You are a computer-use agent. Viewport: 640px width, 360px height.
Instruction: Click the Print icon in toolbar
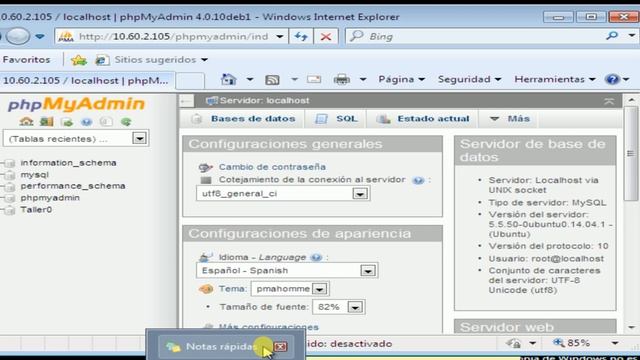coord(342,79)
